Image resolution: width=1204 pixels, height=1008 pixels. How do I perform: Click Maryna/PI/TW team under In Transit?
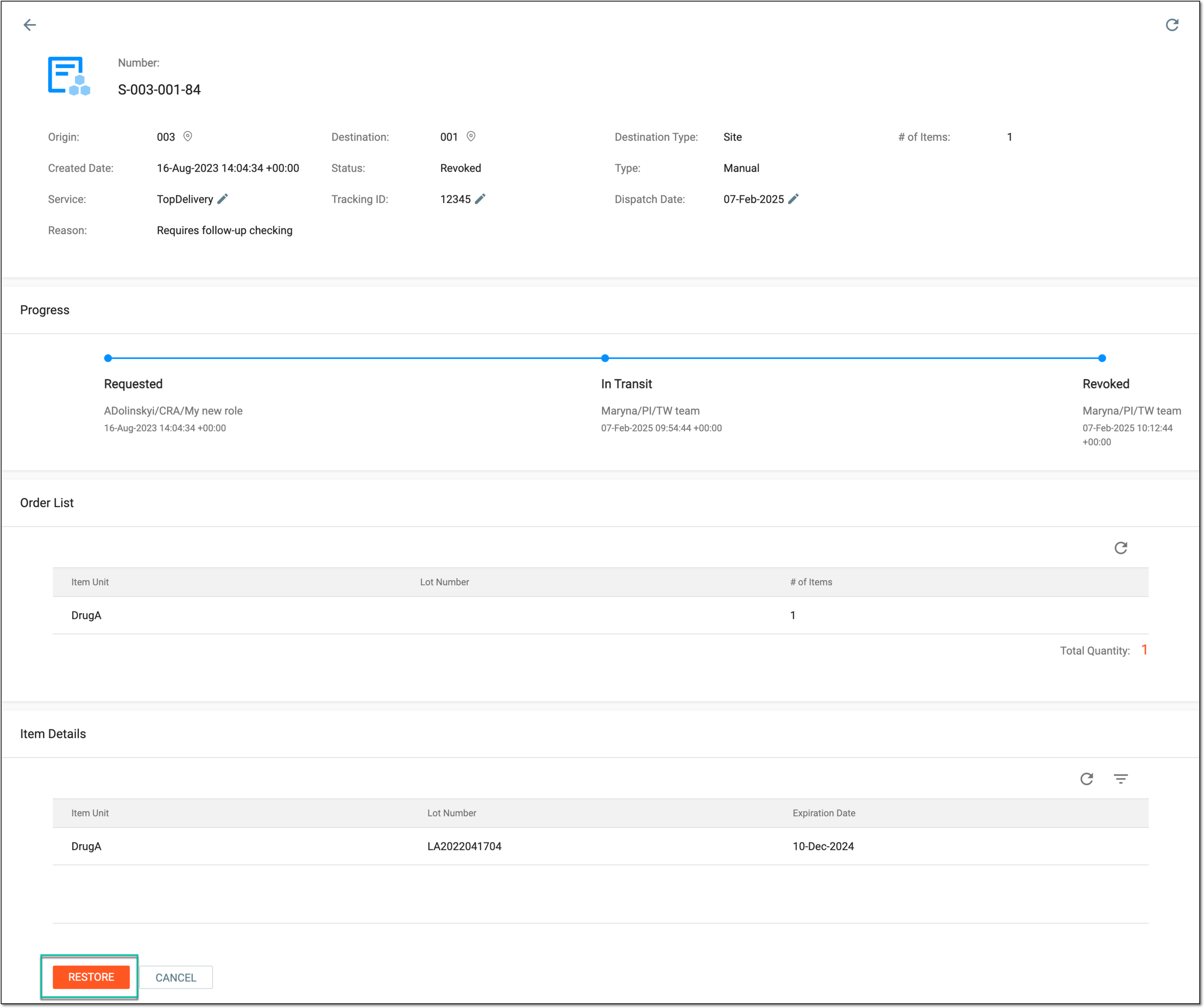650,411
